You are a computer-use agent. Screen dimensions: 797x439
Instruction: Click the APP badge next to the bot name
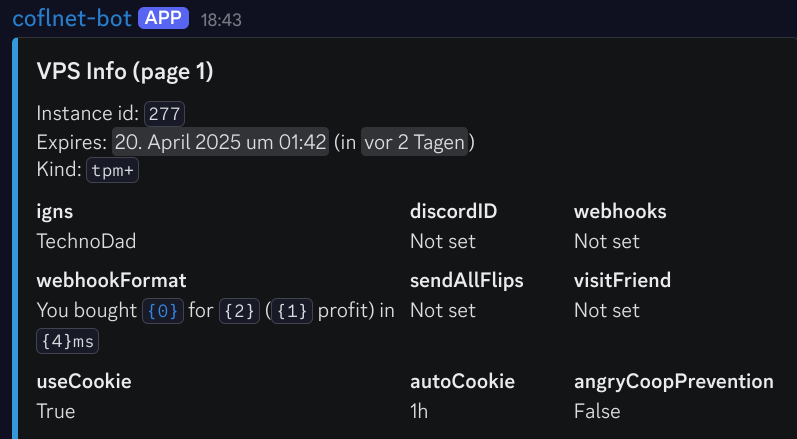[163, 18]
